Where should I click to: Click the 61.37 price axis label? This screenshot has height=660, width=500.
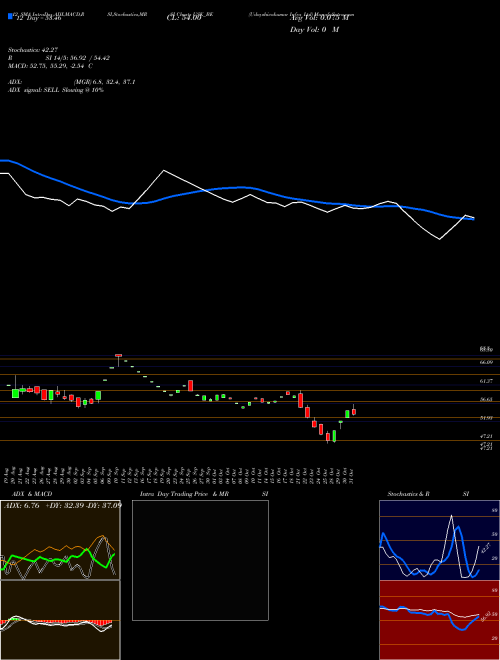click(486, 381)
